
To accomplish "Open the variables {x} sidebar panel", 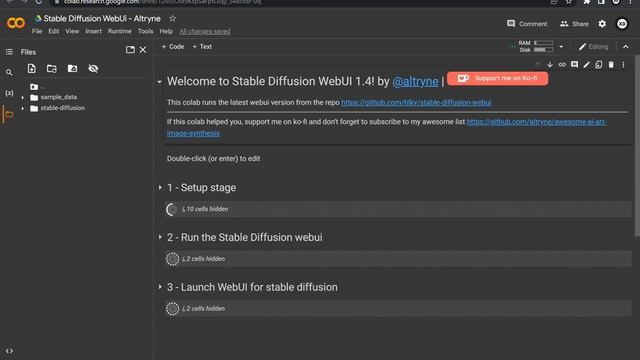I will (x=9, y=93).
